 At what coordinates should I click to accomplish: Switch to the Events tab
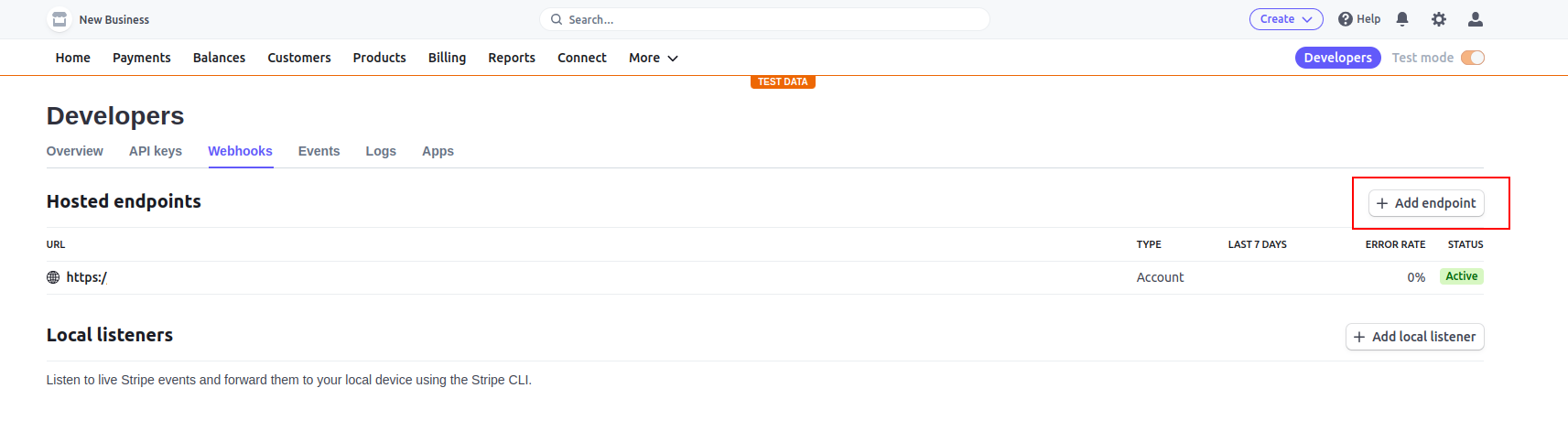coord(319,151)
